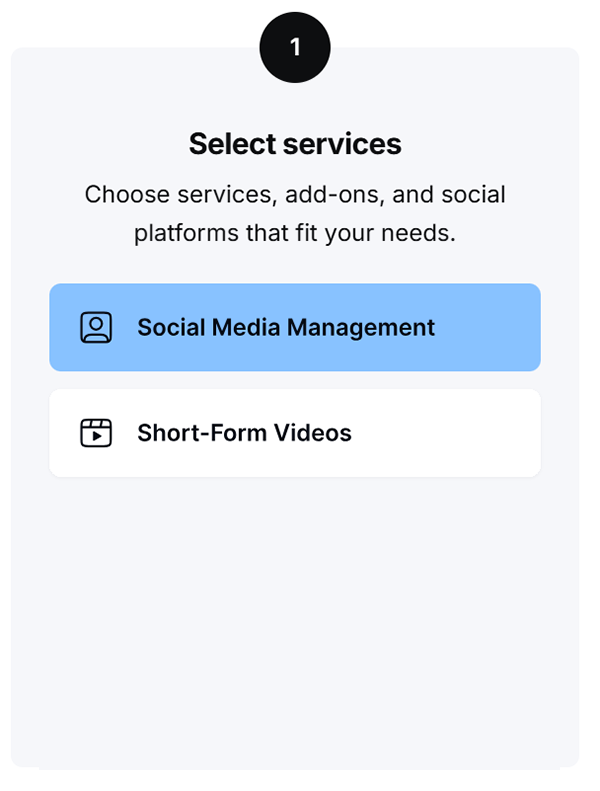
Task: Click the 'platforms that fit your needs.' text line
Action: [x=295, y=234]
